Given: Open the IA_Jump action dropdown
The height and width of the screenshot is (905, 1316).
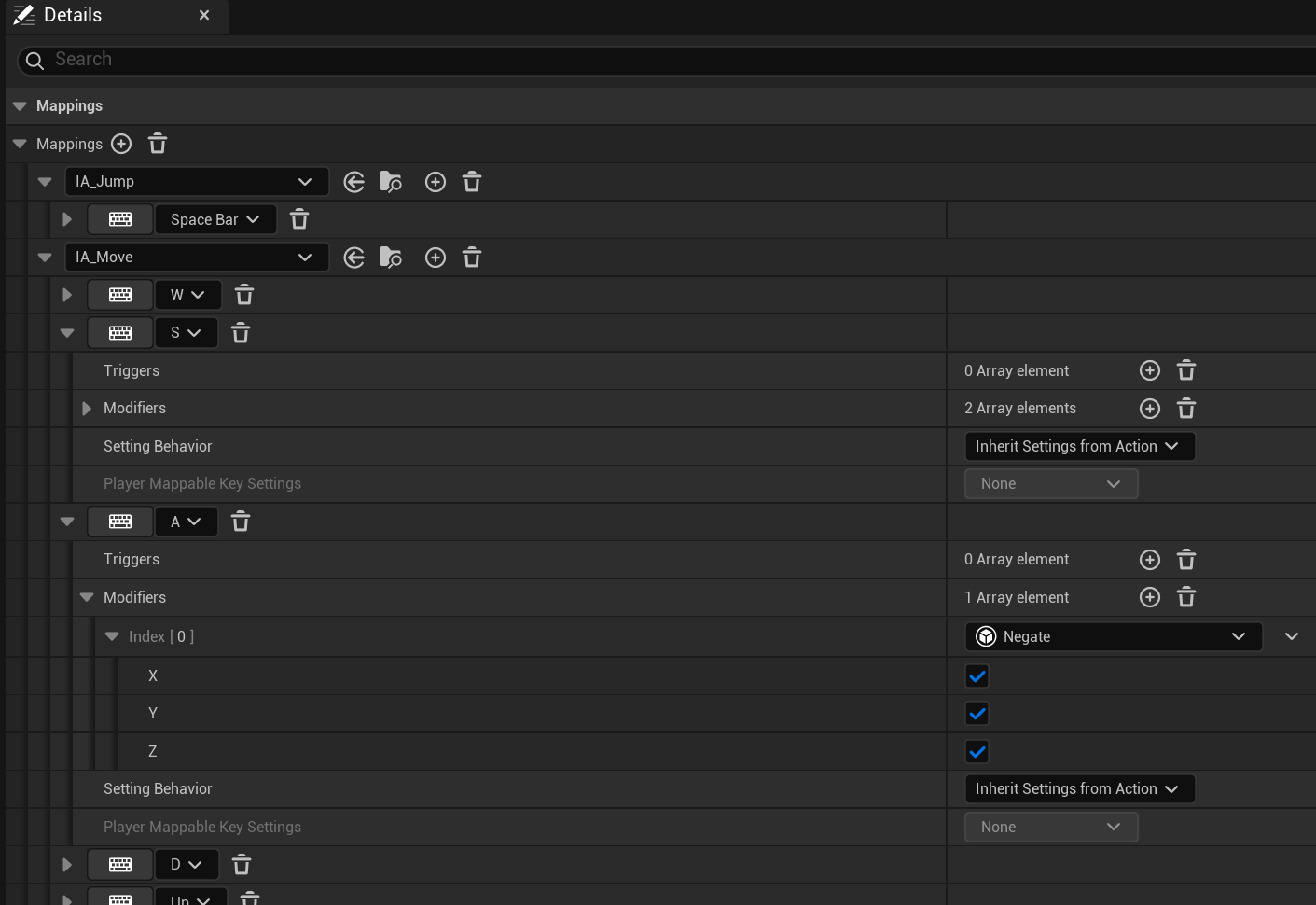Looking at the screenshot, I should click(197, 182).
